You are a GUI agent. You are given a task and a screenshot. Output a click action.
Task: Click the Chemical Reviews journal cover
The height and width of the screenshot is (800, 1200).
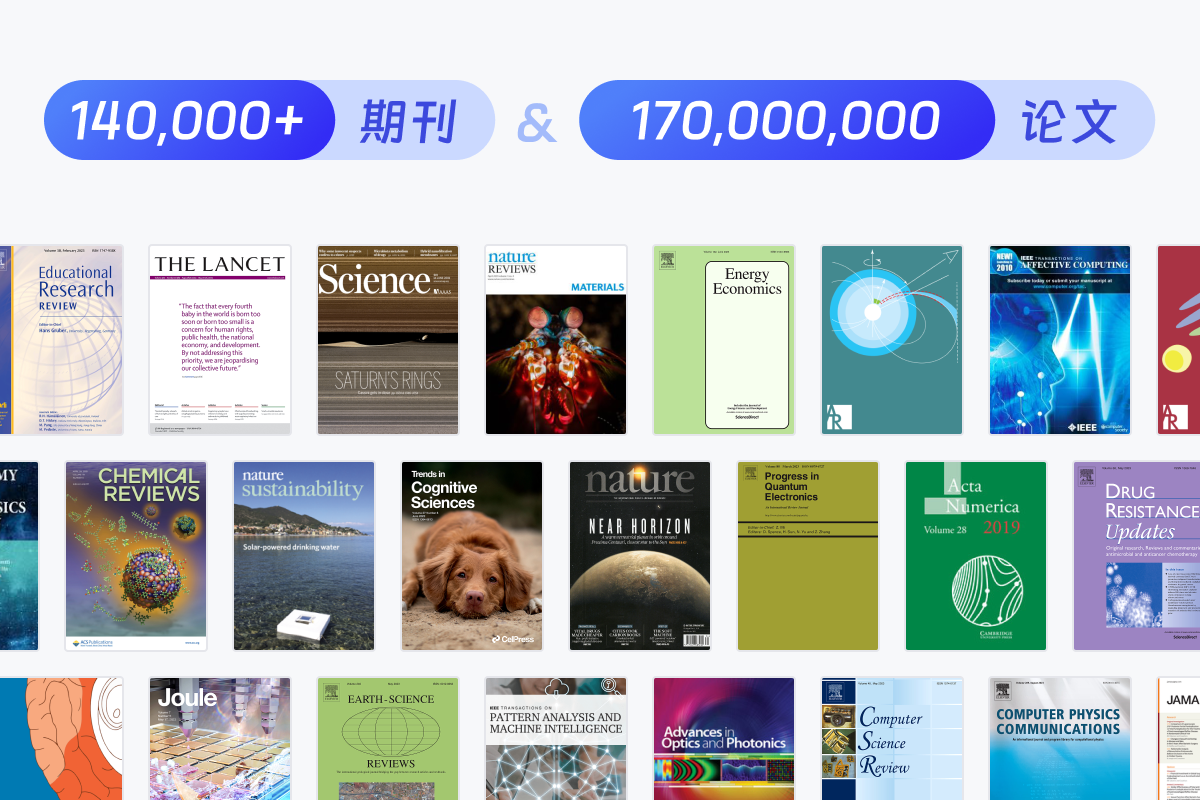click(136, 556)
